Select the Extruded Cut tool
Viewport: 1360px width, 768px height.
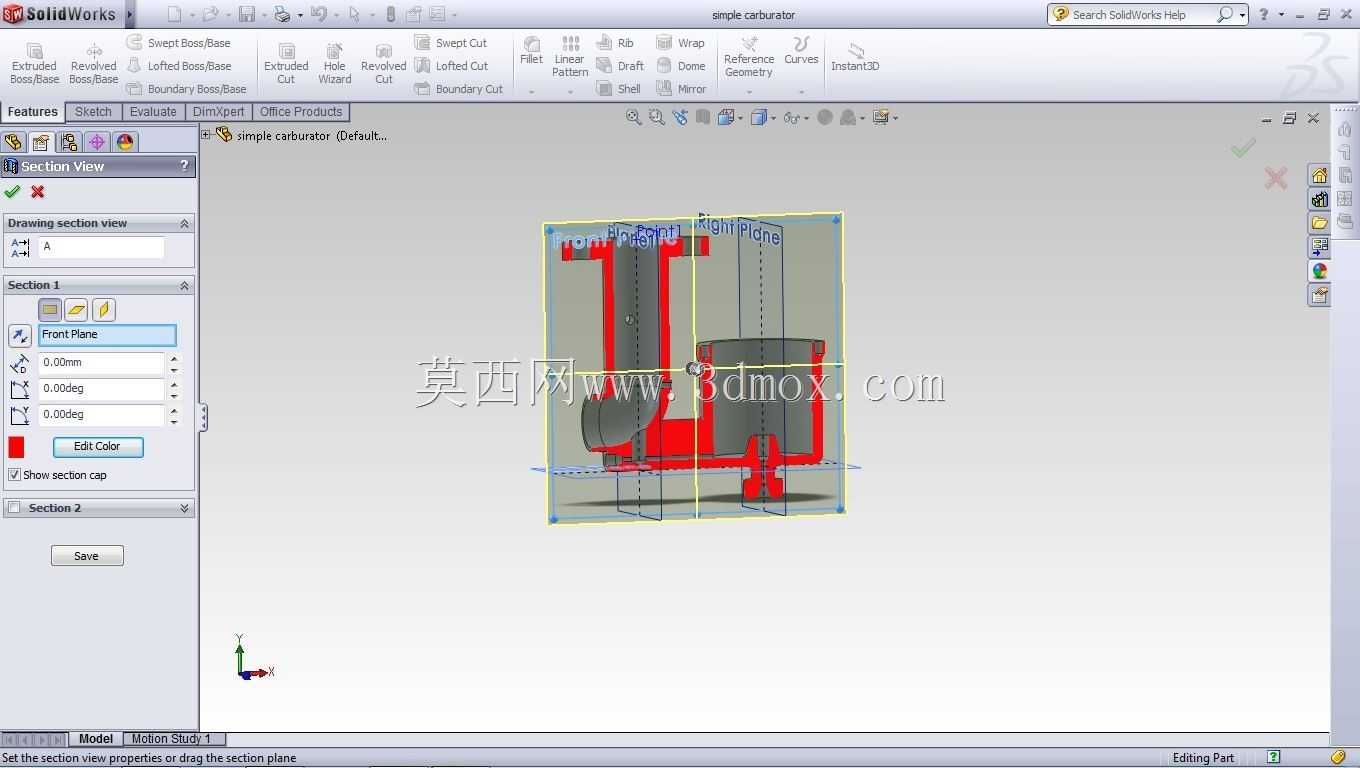(x=286, y=63)
